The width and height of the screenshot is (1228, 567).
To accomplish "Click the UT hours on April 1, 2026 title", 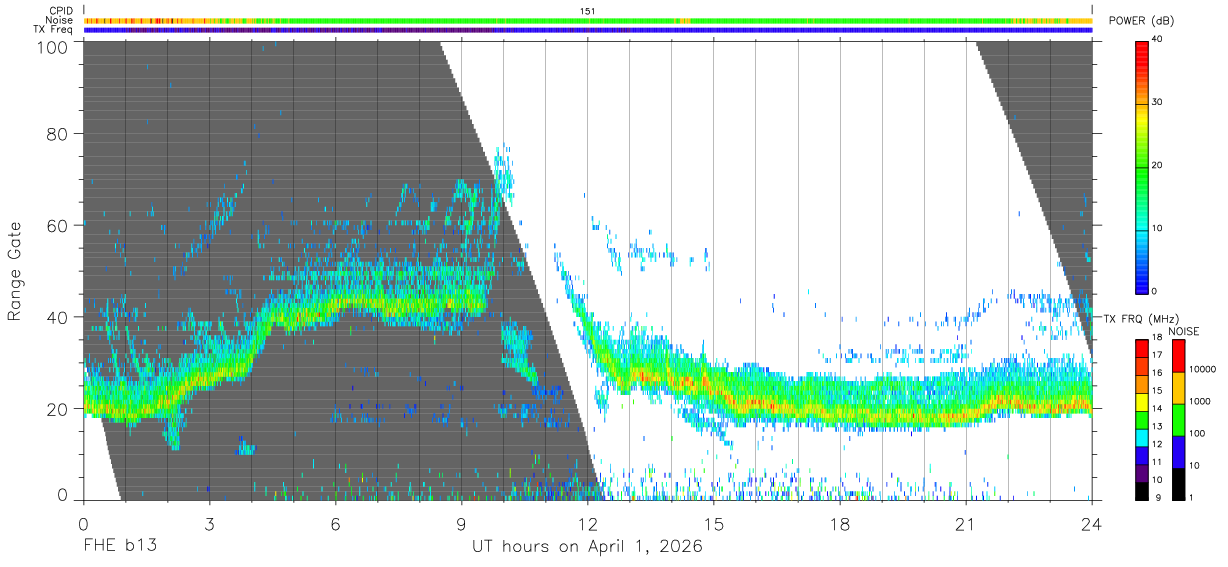I will (588, 547).
